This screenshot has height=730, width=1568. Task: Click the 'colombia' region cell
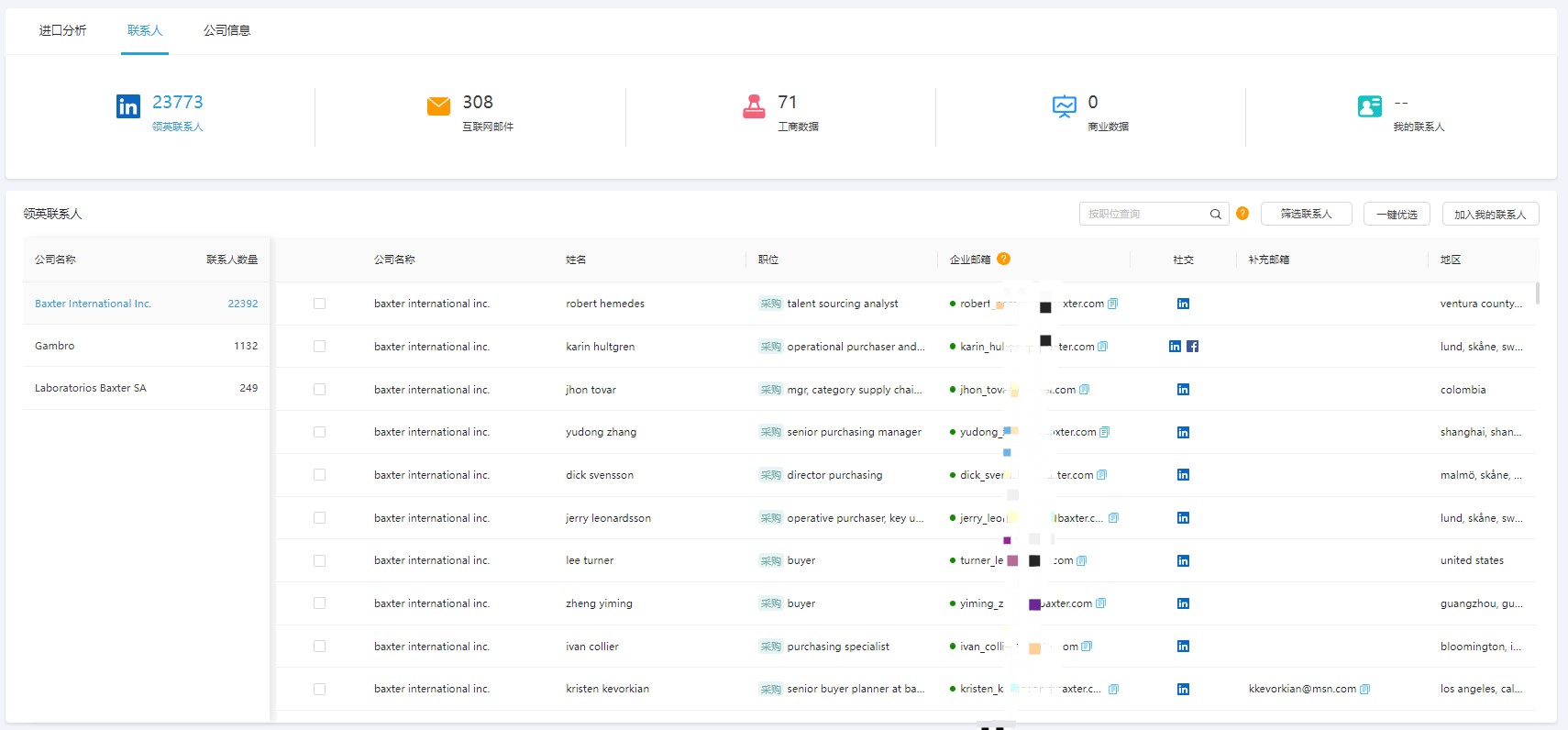pyautogui.click(x=1463, y=390)
